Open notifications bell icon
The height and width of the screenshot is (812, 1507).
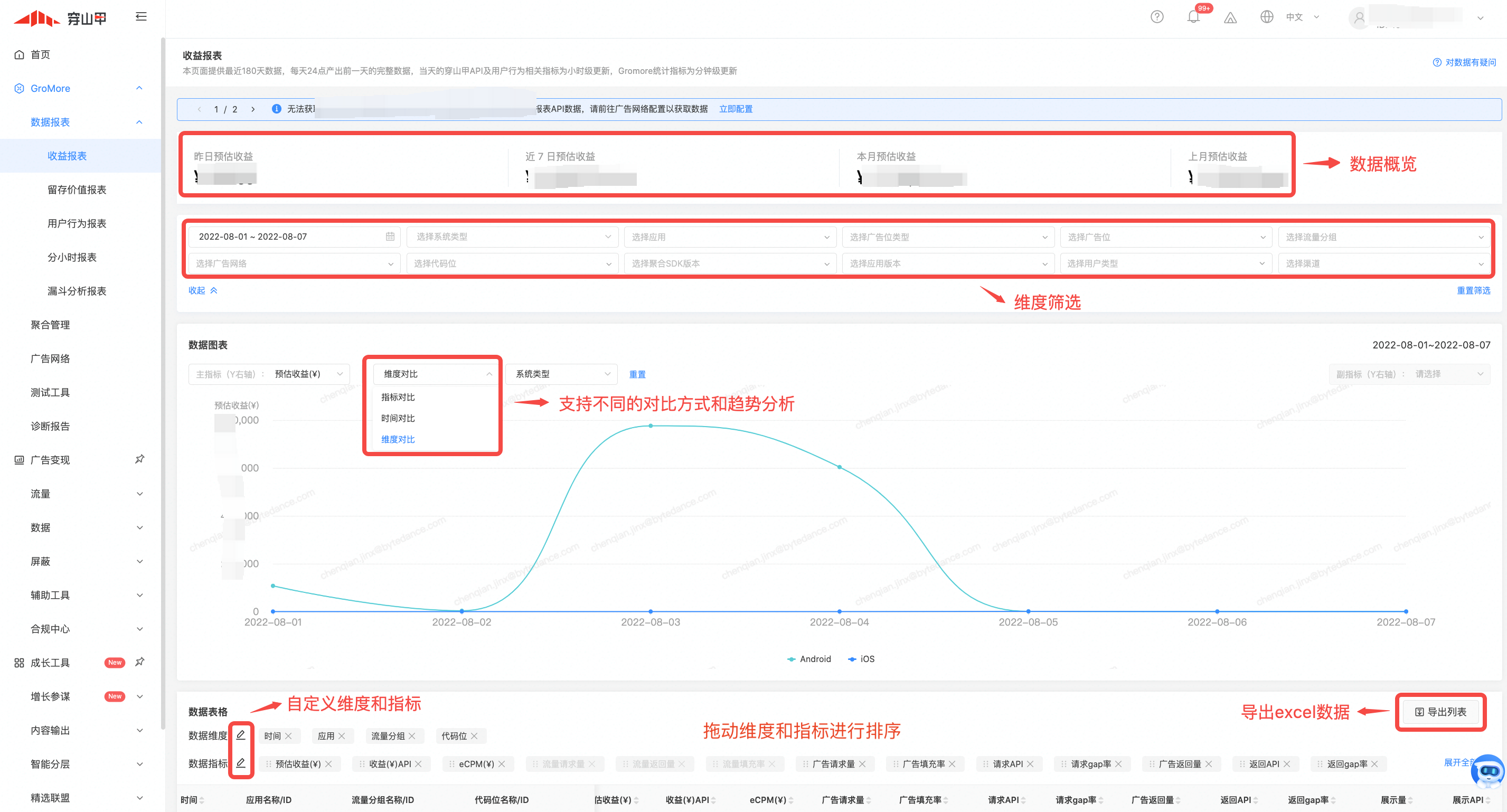[1193, 17]
